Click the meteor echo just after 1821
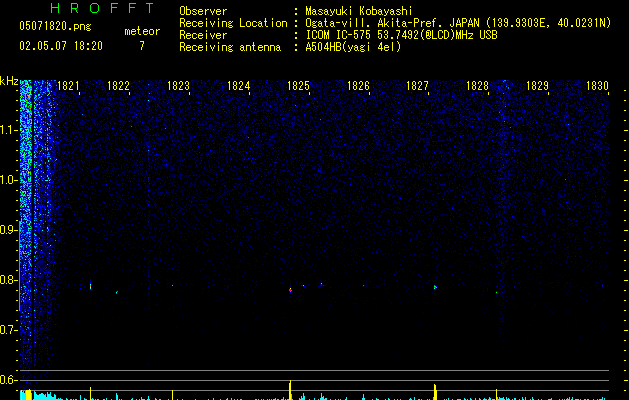Screen dimensions: 629x400 coord(90,285)
